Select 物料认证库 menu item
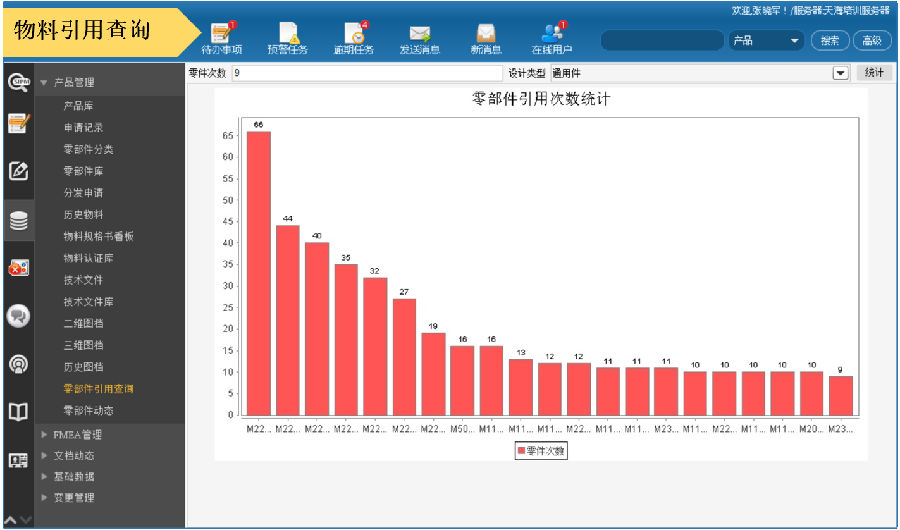 (x=90, y=258)
